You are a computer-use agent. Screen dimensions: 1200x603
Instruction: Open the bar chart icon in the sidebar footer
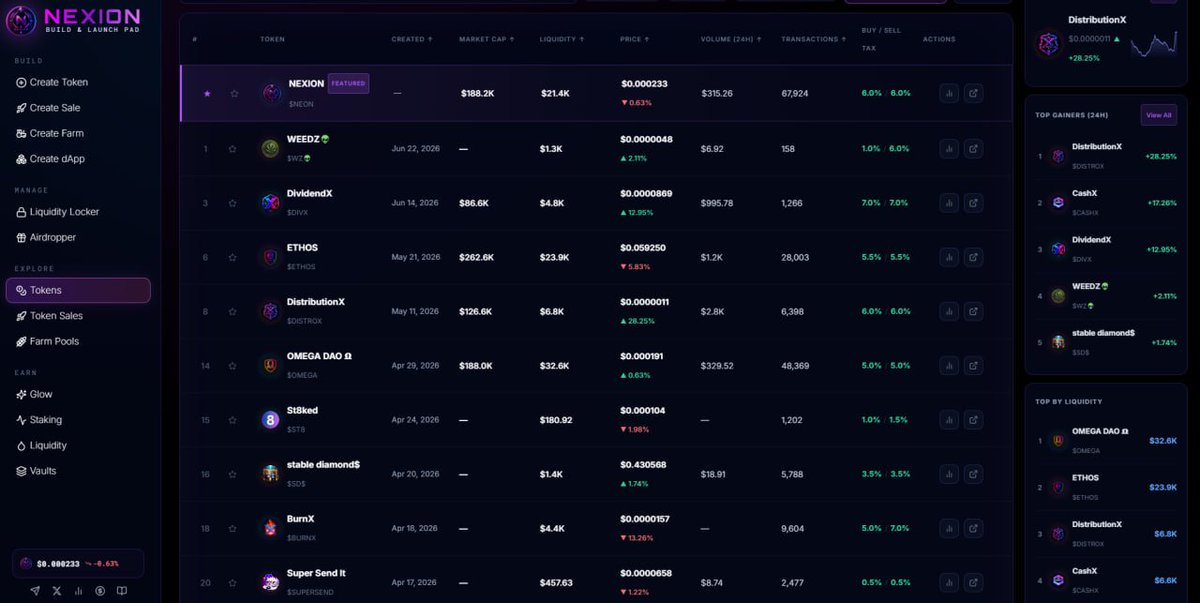78,591
